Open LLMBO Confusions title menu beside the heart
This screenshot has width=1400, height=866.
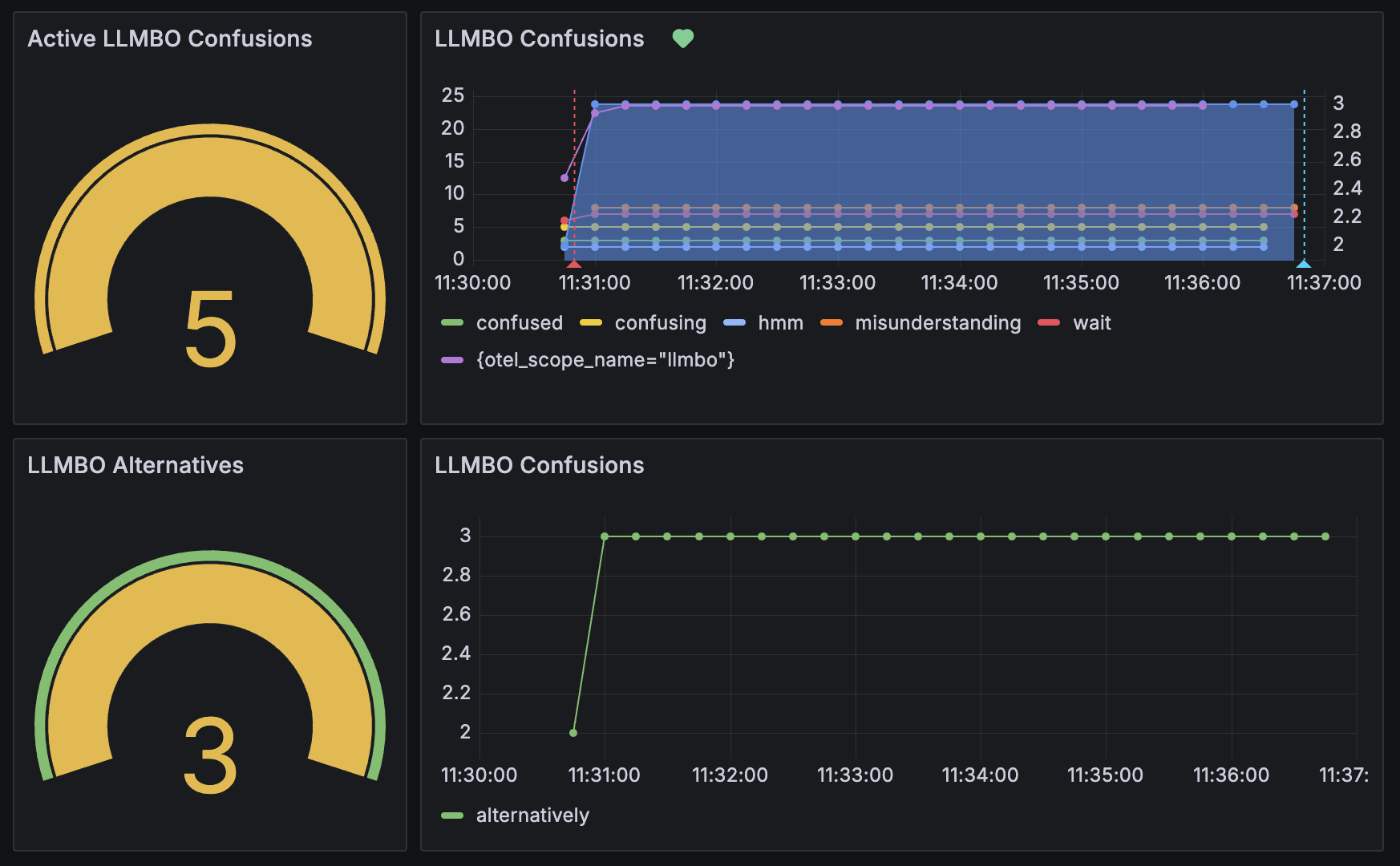coord(539,38)
